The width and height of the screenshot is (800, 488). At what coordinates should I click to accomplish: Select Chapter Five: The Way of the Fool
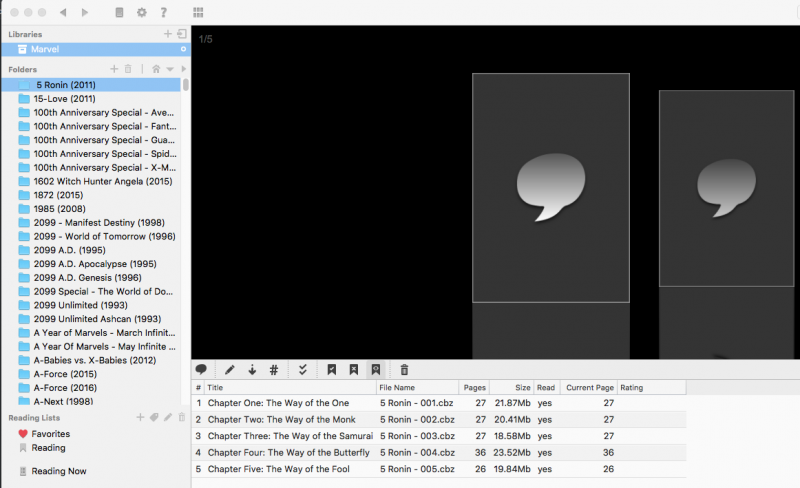tap(439, 469)
